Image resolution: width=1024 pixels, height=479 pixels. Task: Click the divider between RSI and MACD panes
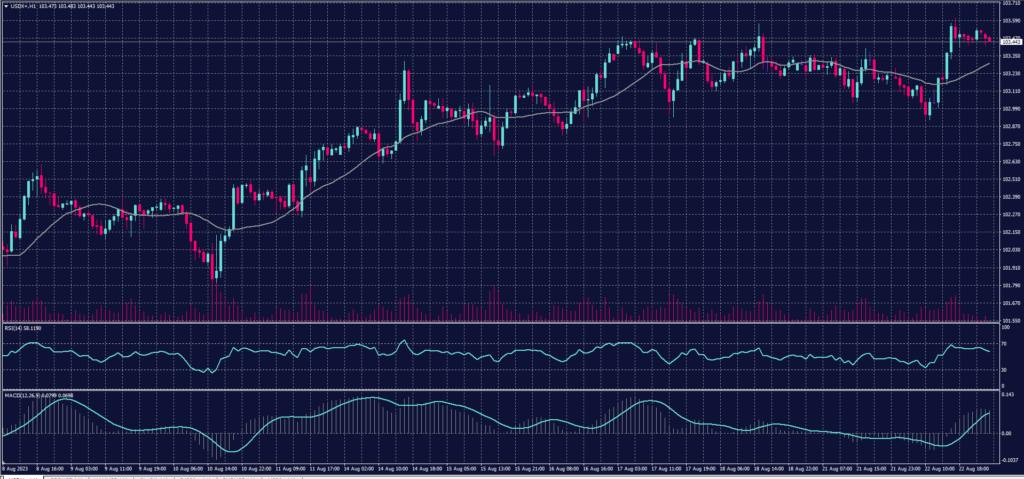[x=500, y=388]
